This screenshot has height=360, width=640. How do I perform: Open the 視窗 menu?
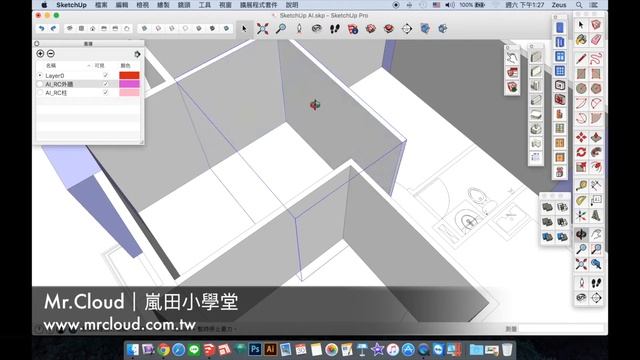(x=225, y=5)
